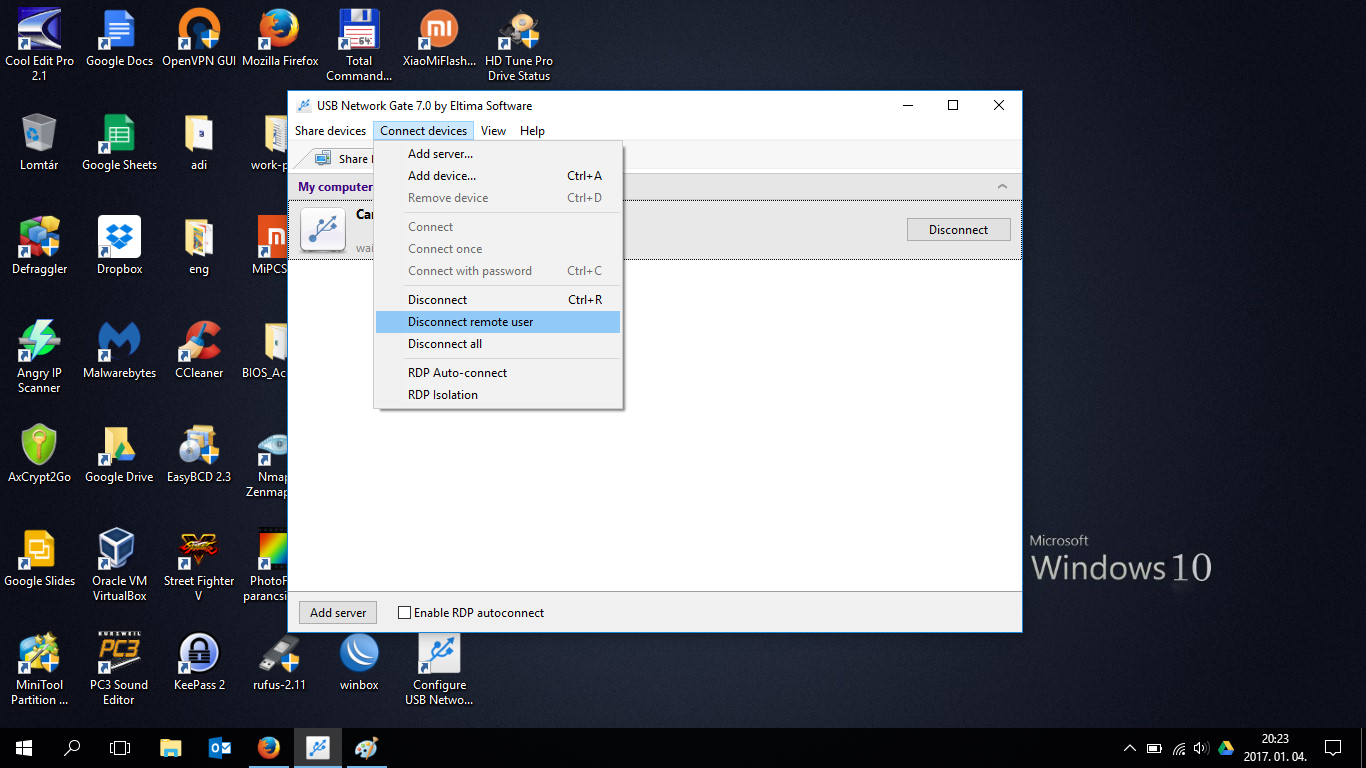Select RDP Isolation menu item

pos(442,395)
